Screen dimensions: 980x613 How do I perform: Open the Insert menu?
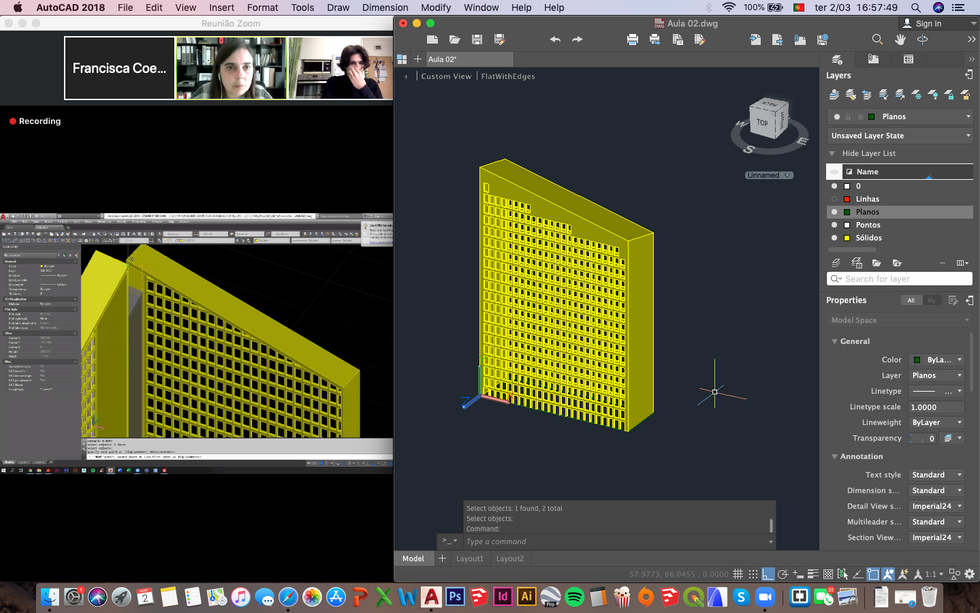(221, 7)
